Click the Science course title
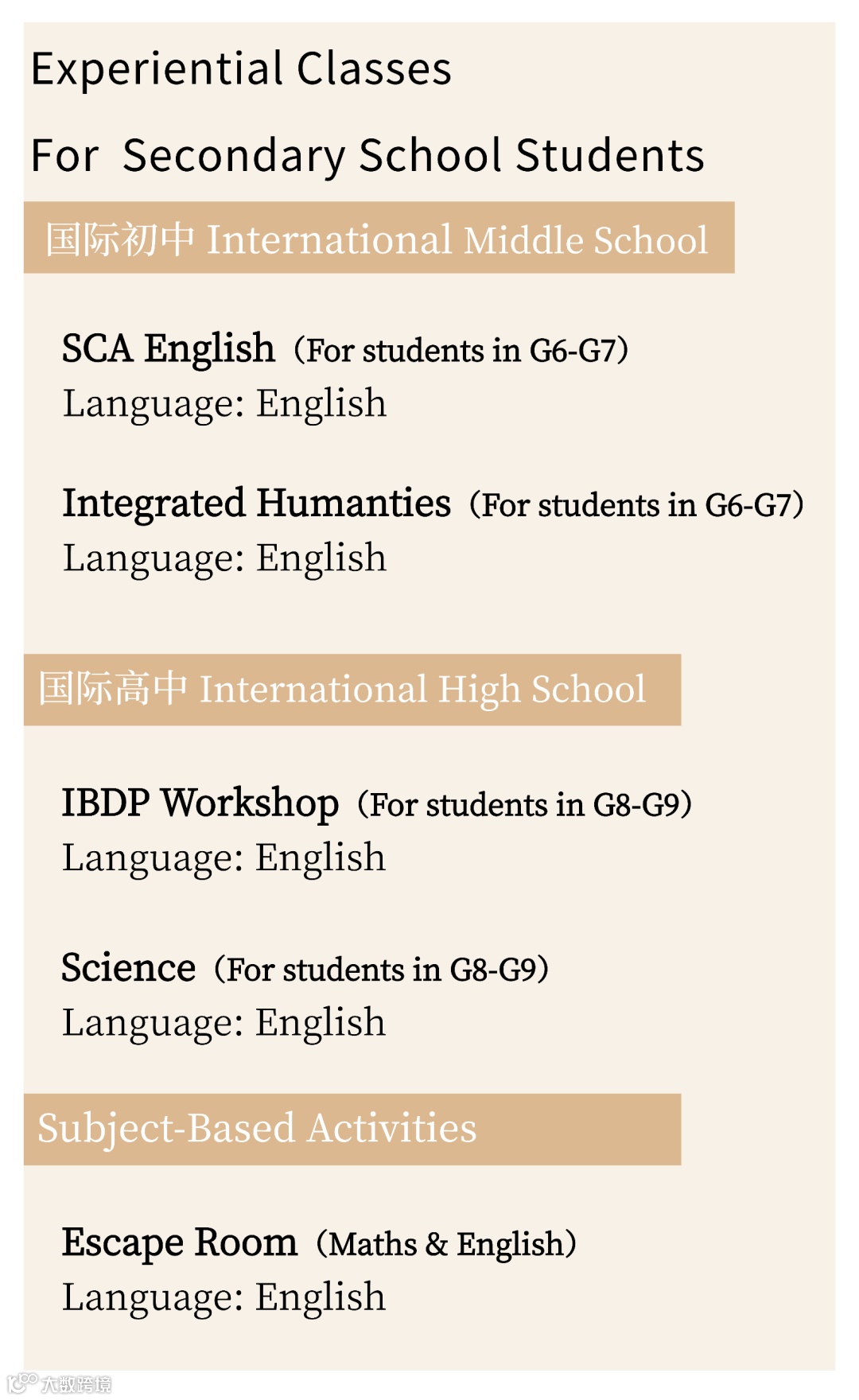Screen dimensions: 859x1400 (x=129, y=968)
